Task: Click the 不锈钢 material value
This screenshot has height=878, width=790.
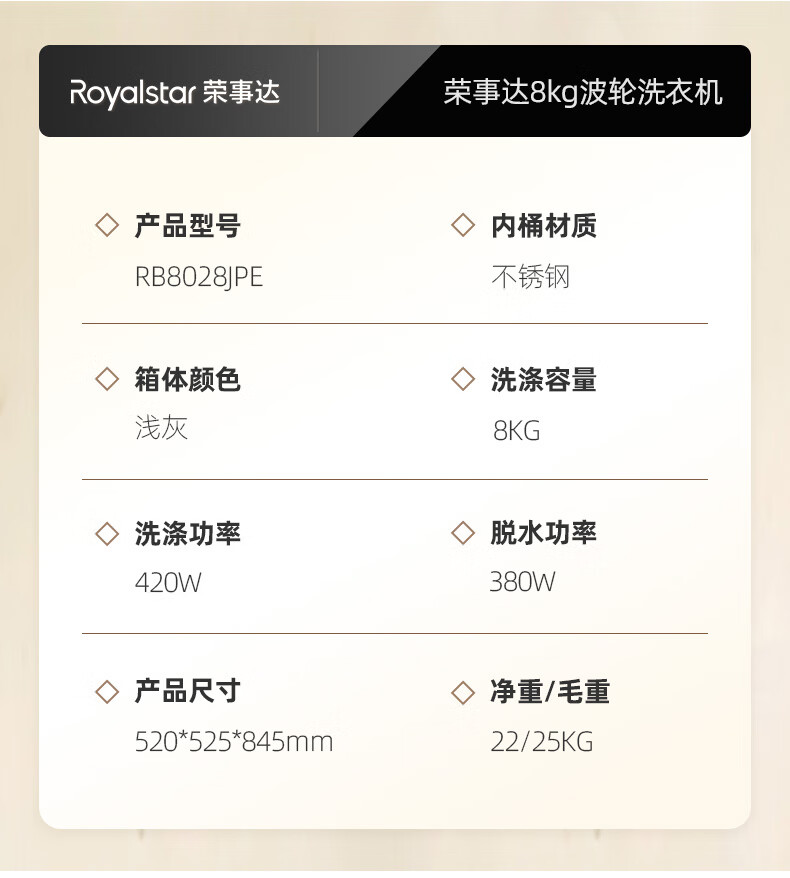Action: tap(530, 277)
